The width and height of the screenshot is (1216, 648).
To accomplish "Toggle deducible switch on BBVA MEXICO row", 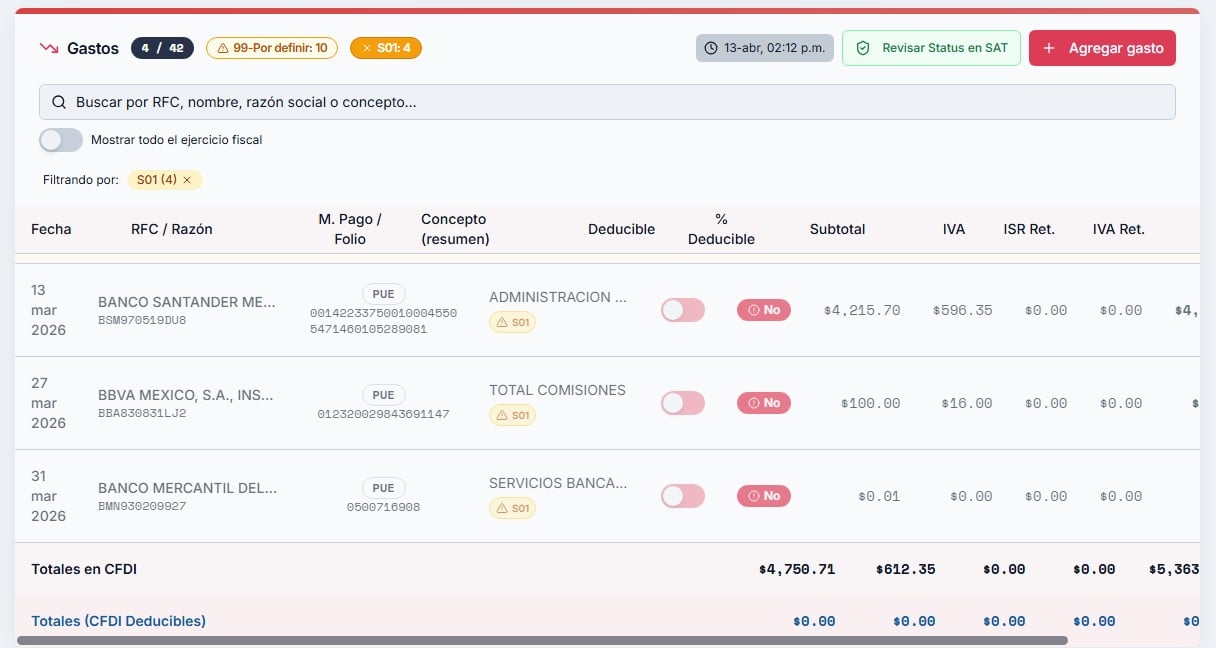I will point(682,403).
